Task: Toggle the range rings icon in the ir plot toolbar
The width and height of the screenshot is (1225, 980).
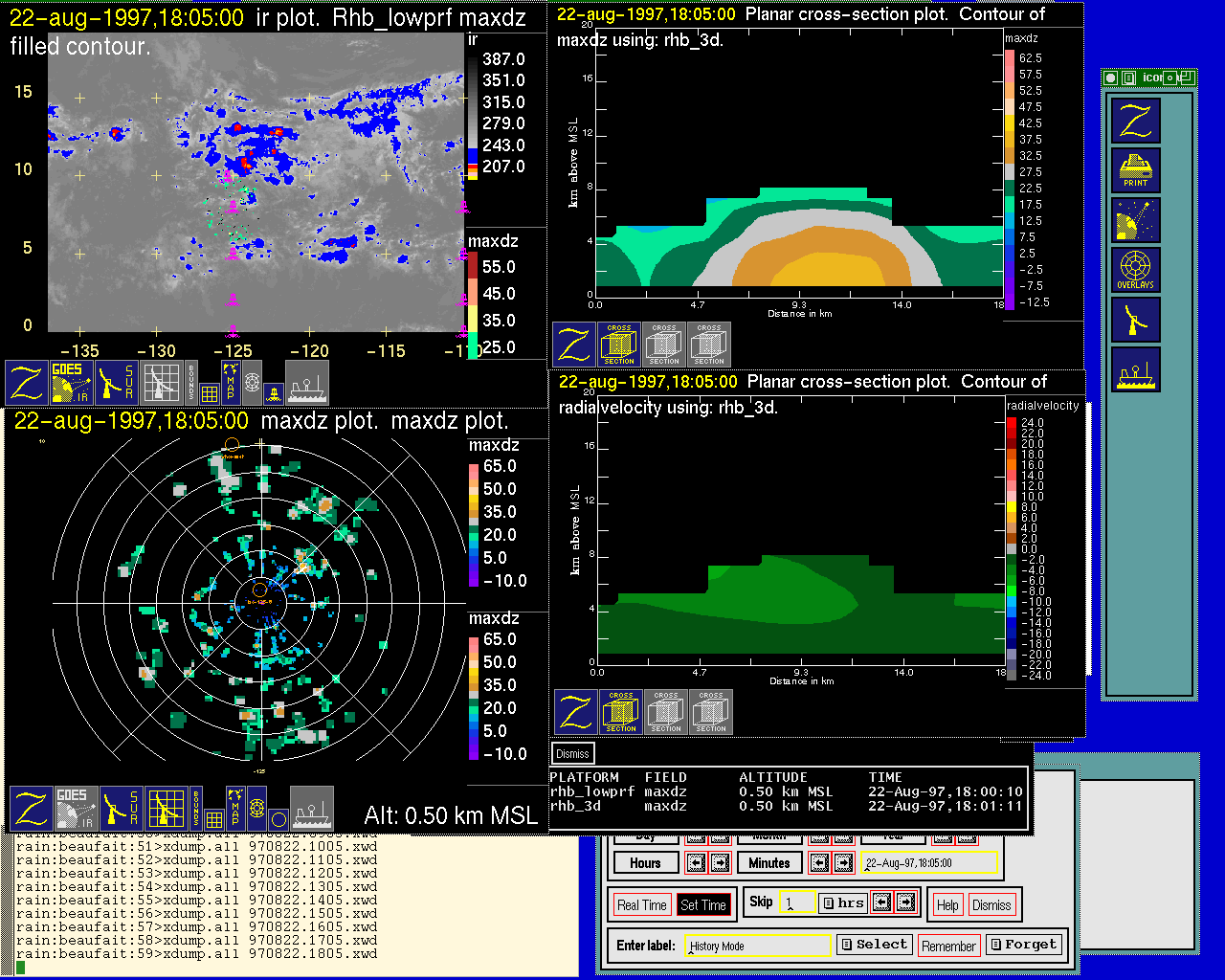Action: (x=252, y=382)
